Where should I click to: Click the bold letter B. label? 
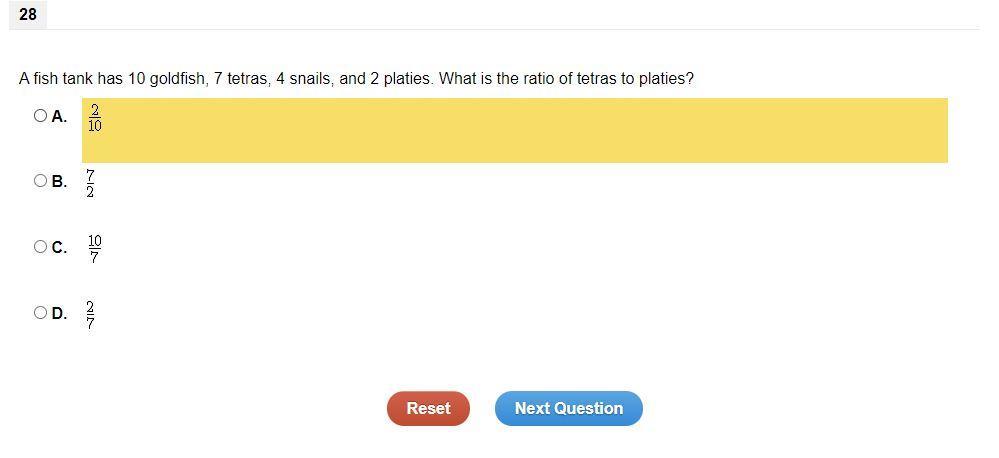tap(59, 182)
